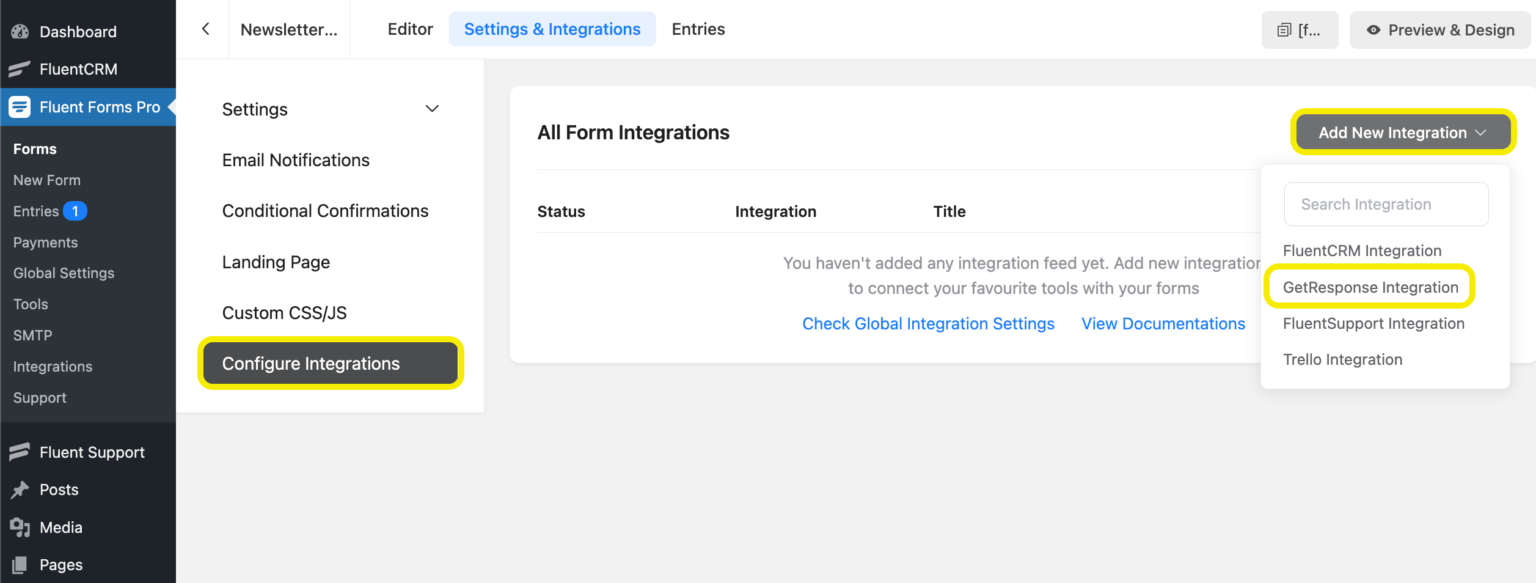The height and width of the screenshot is (583, 1536).
Task: Click the Posts pushpin icon
Action: coord(19,490)
